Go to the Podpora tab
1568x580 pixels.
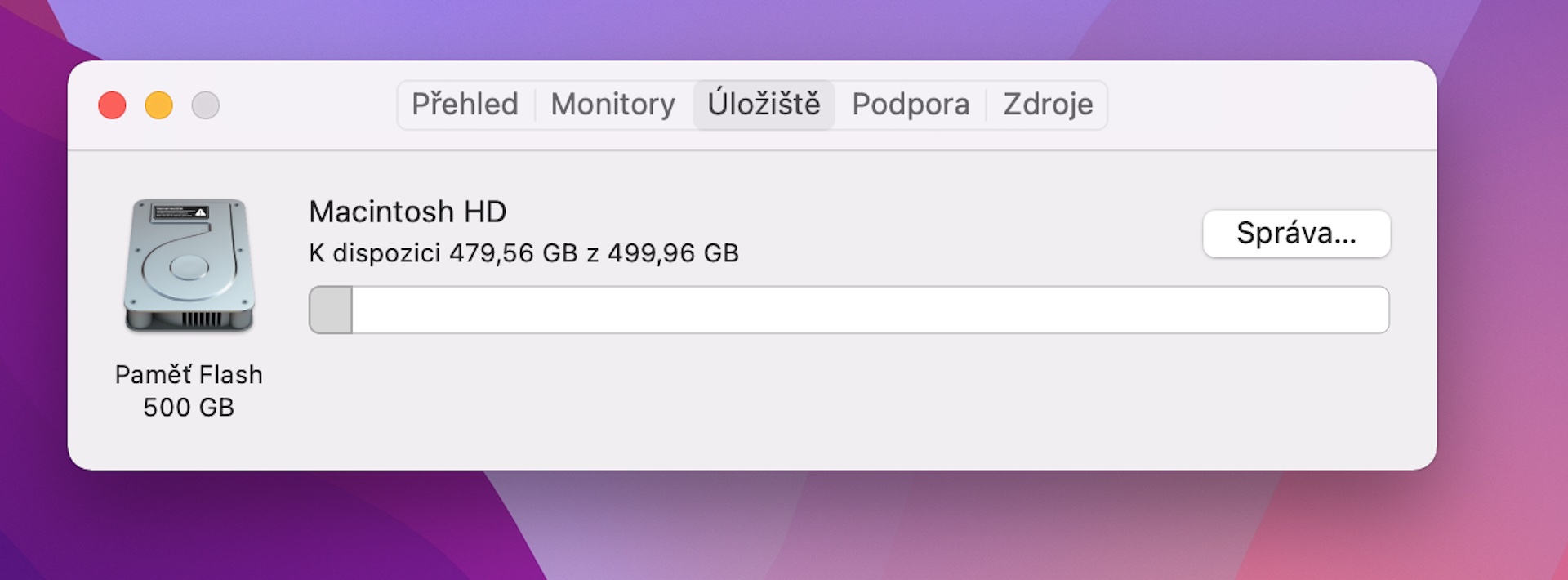[x=911, y=105]
